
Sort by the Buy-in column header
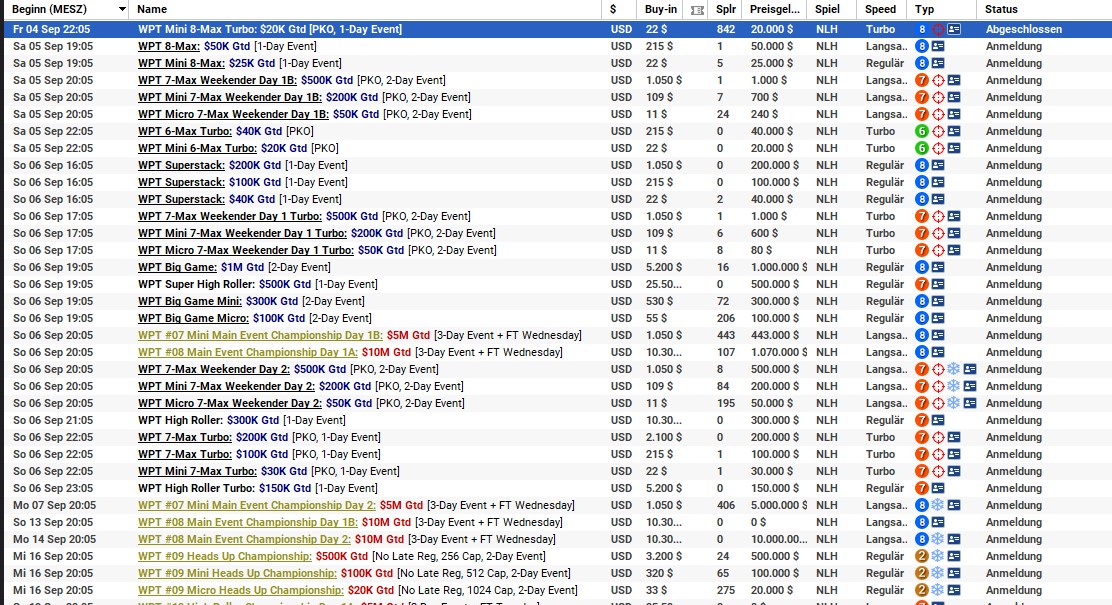(661, 9)
